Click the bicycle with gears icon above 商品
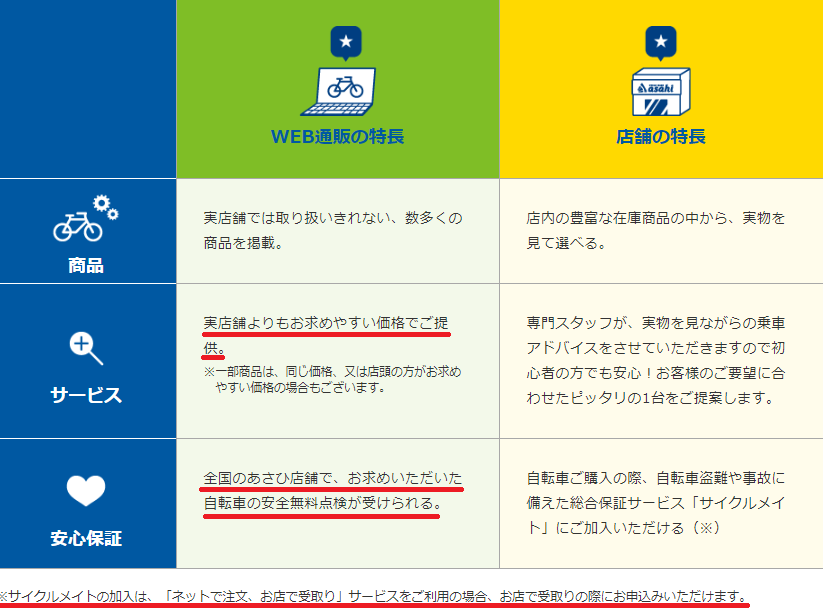The width and height of the screenshot is (823, 609). pos(86,219)
